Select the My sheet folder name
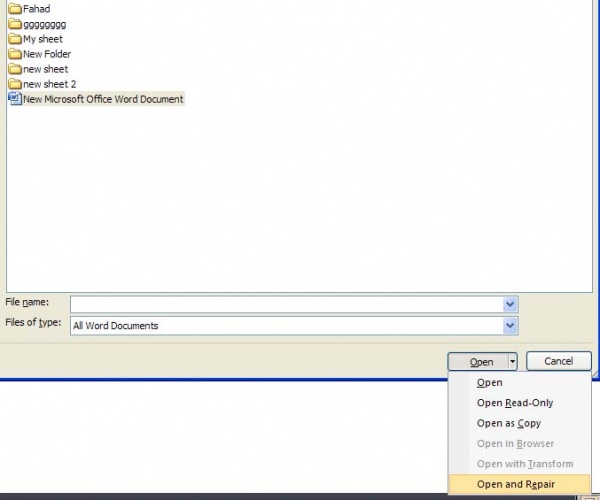The width and height of the screenshot is (600, 500). click(43, 39)
